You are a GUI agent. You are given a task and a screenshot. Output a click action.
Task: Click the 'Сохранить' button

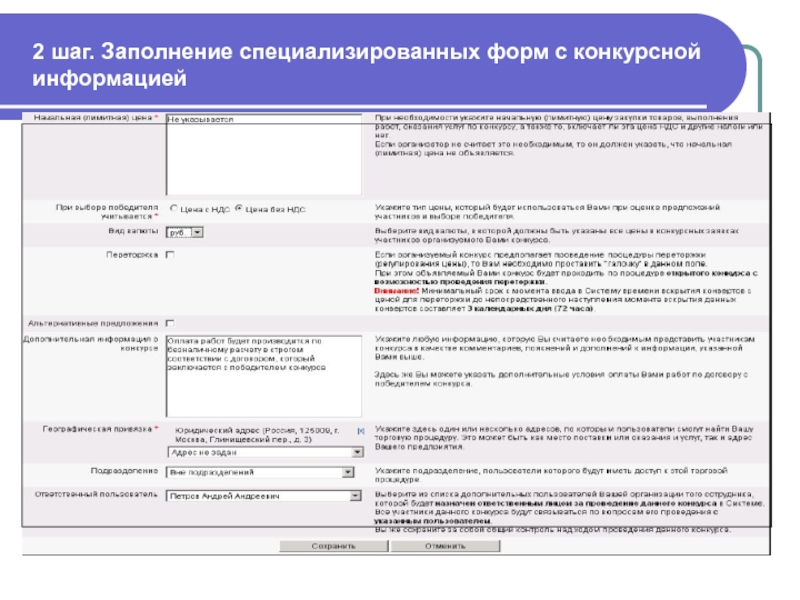pyautogui.click(x=334, y=546)
